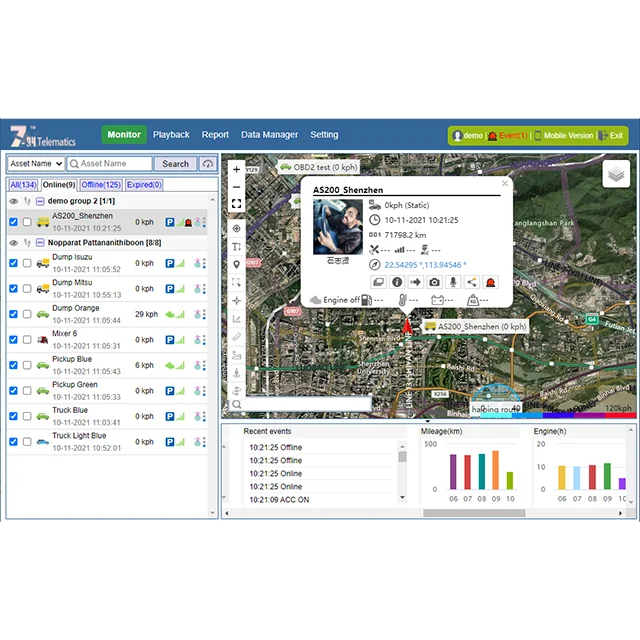Screen dimensions: 640x640
Task: Open the Monitor tab
Action: (x=124, y=135)
